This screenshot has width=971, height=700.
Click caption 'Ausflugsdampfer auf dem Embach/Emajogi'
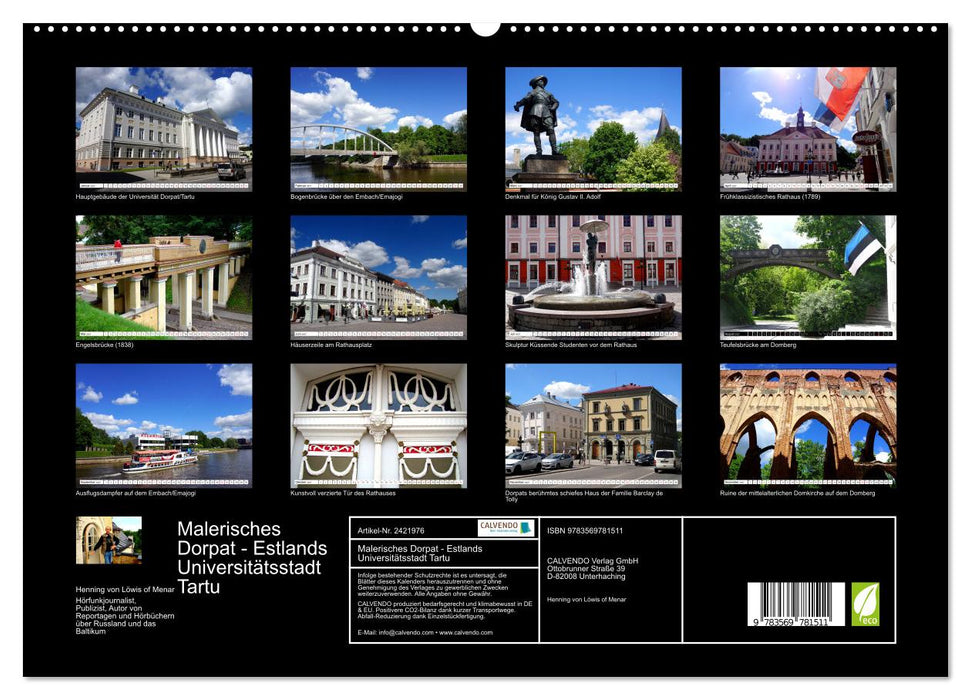point(136,494)
